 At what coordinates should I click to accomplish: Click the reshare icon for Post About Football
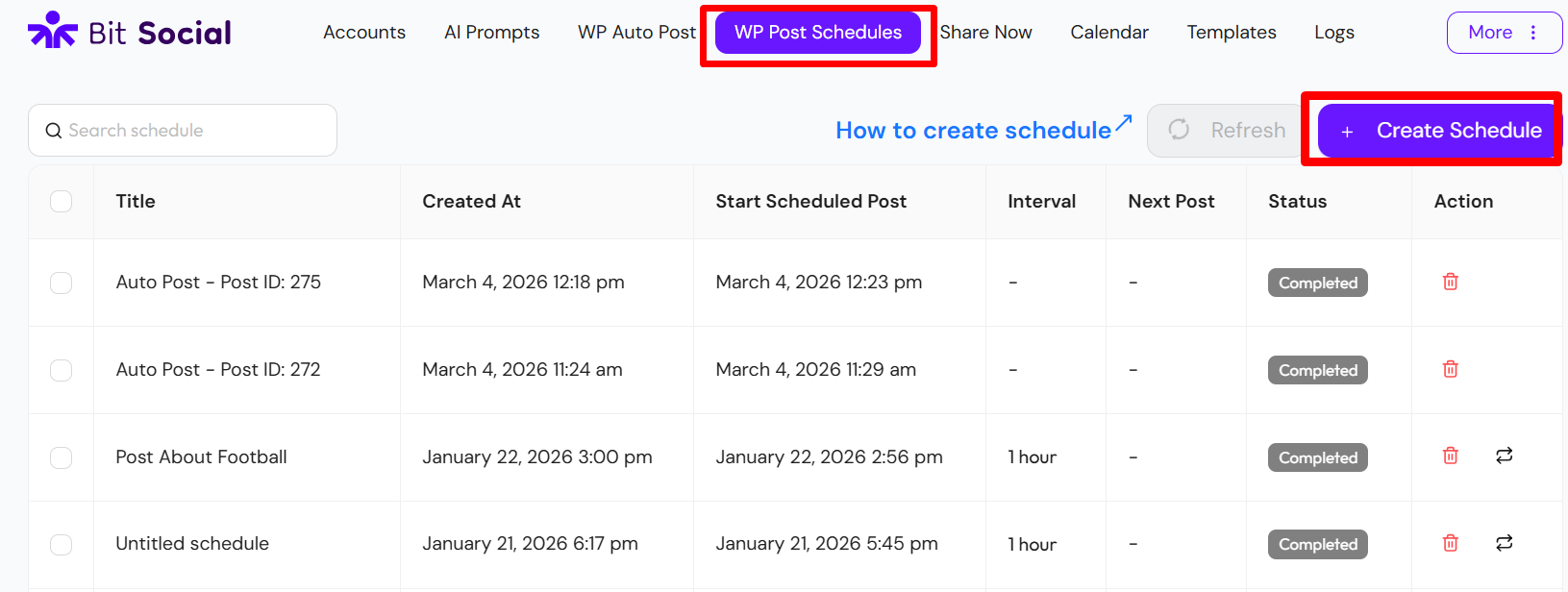click(1505, 456)
